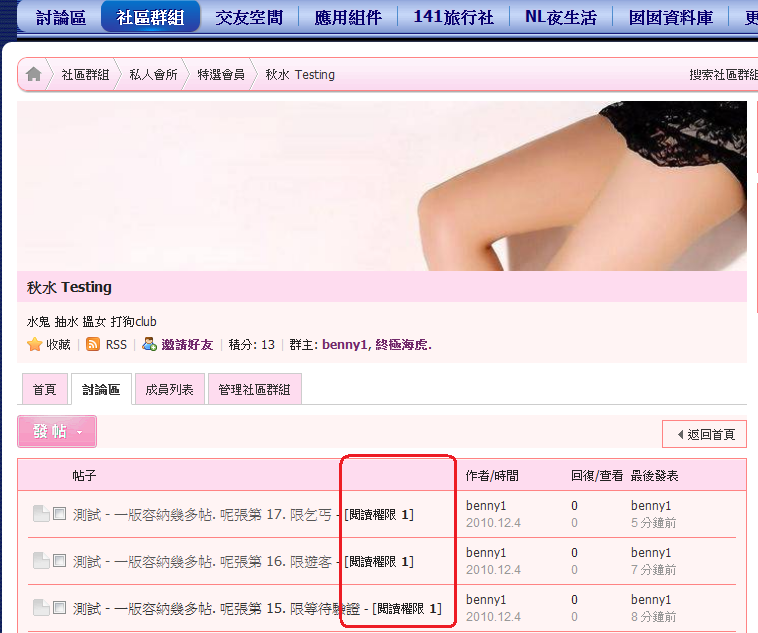Click the 秋水 Testing group title
Viewport: 758px width, 633px height.
tap(69, 287)
